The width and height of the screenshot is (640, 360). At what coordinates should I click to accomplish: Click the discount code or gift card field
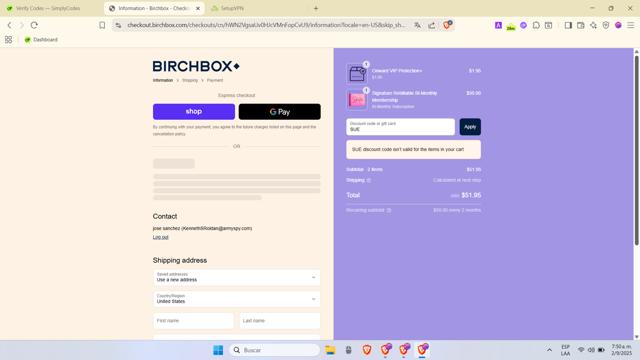(400, 127)
